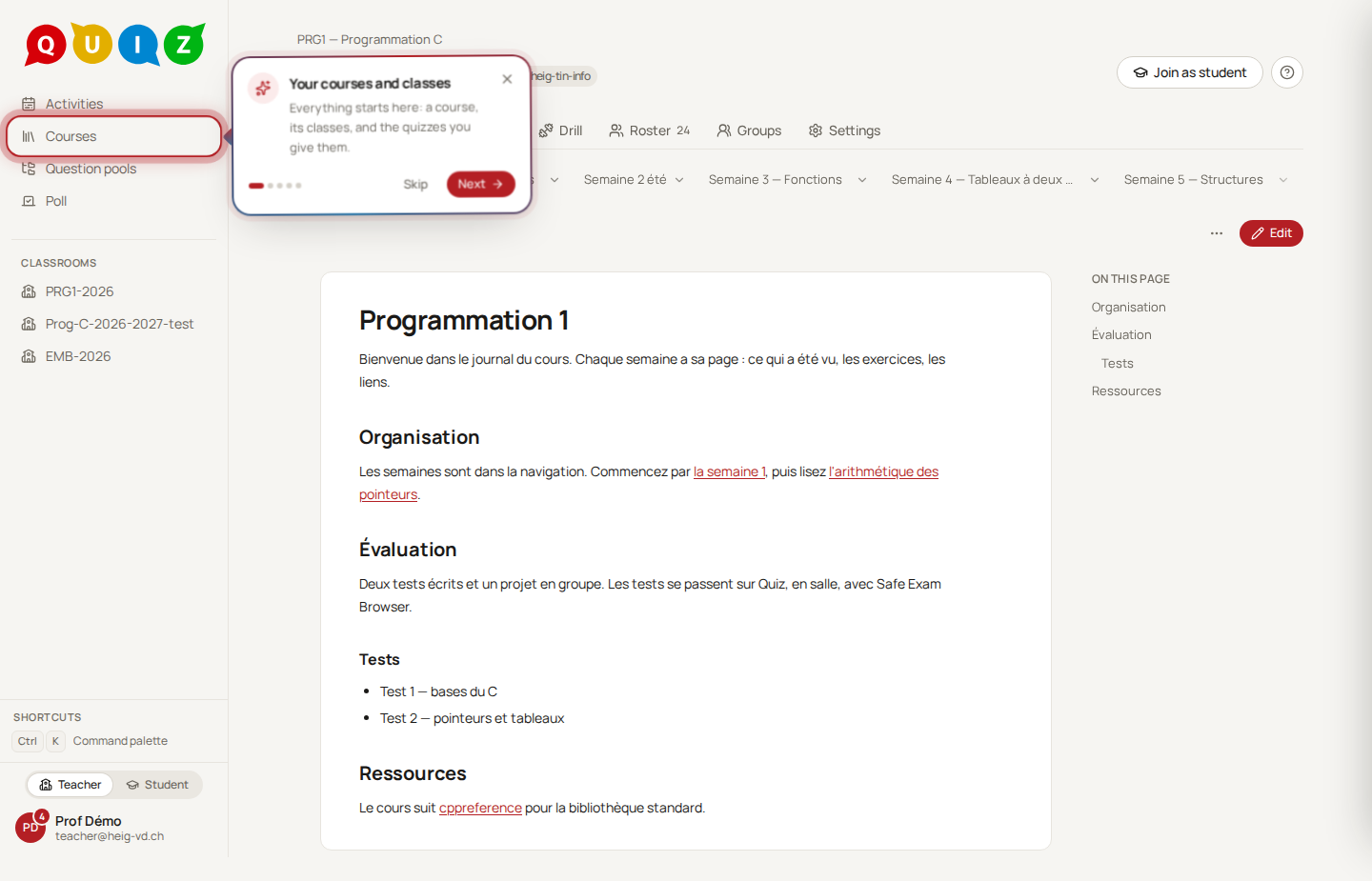Select Courses in the sidebar

114,136
